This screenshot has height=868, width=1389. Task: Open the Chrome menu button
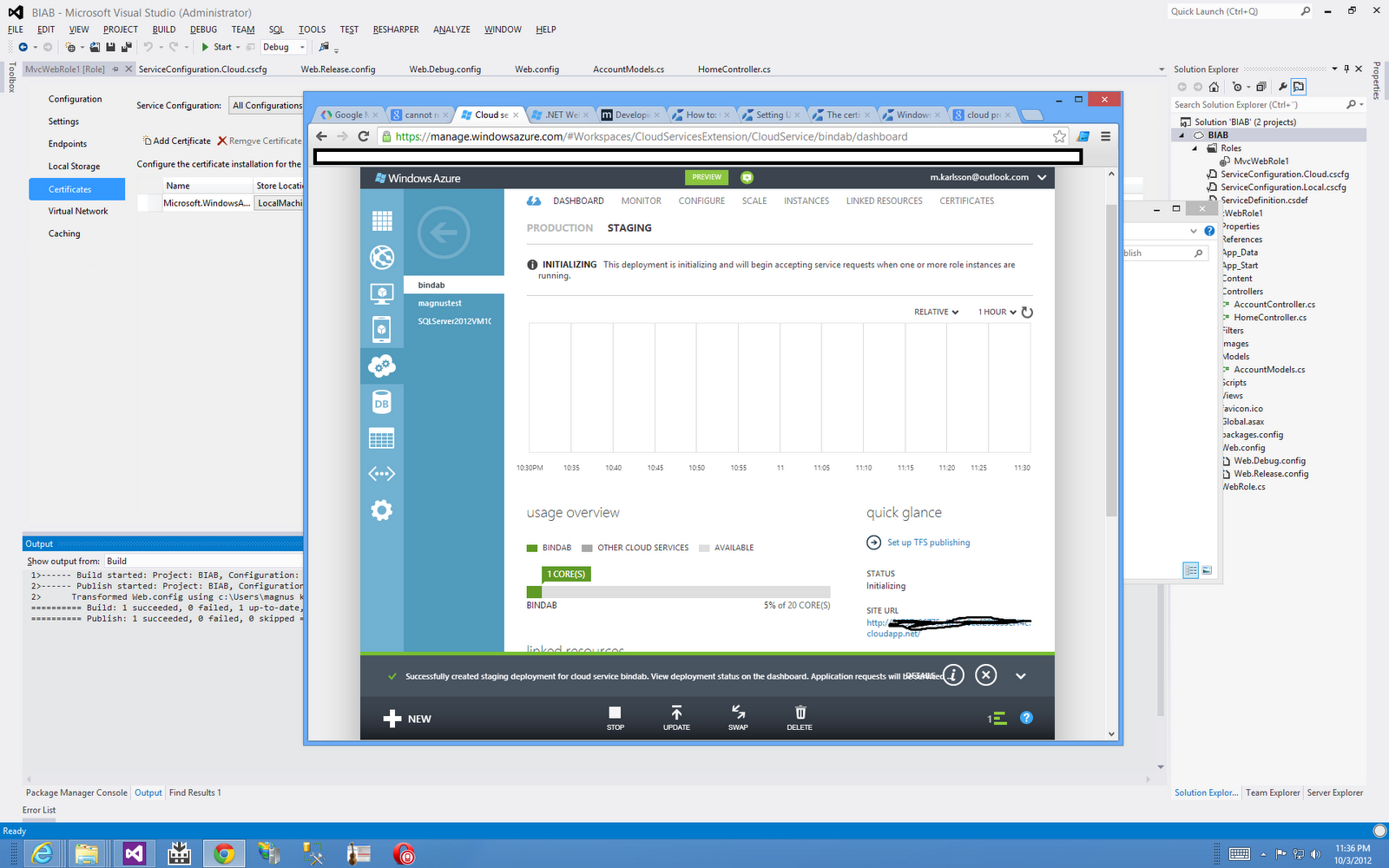click(x=1106, y=136)
